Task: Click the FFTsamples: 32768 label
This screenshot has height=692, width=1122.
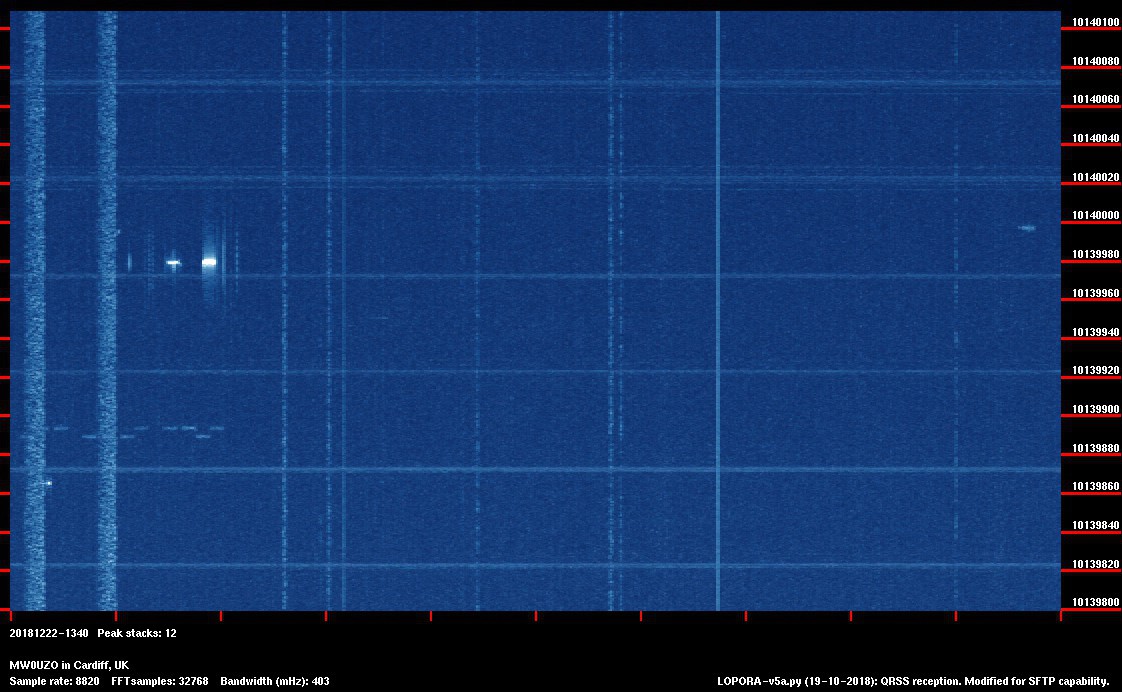Action: click(x=160, y=681)
